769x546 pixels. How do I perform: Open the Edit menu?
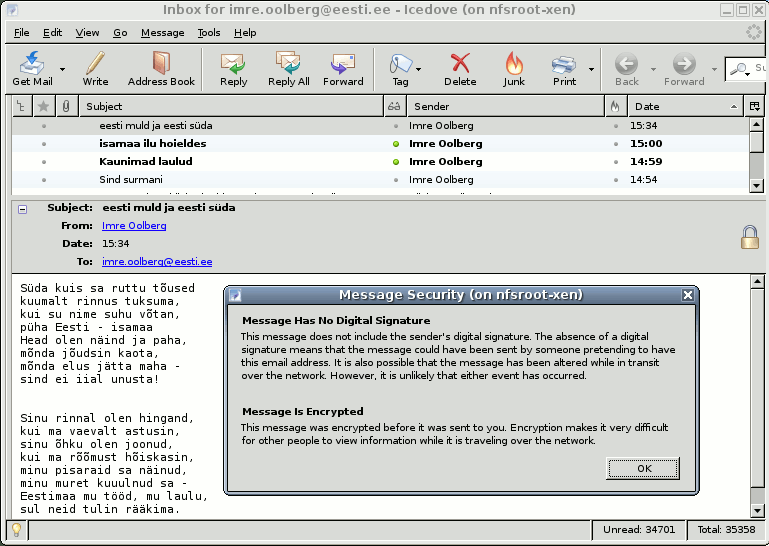tap(52, 33)
